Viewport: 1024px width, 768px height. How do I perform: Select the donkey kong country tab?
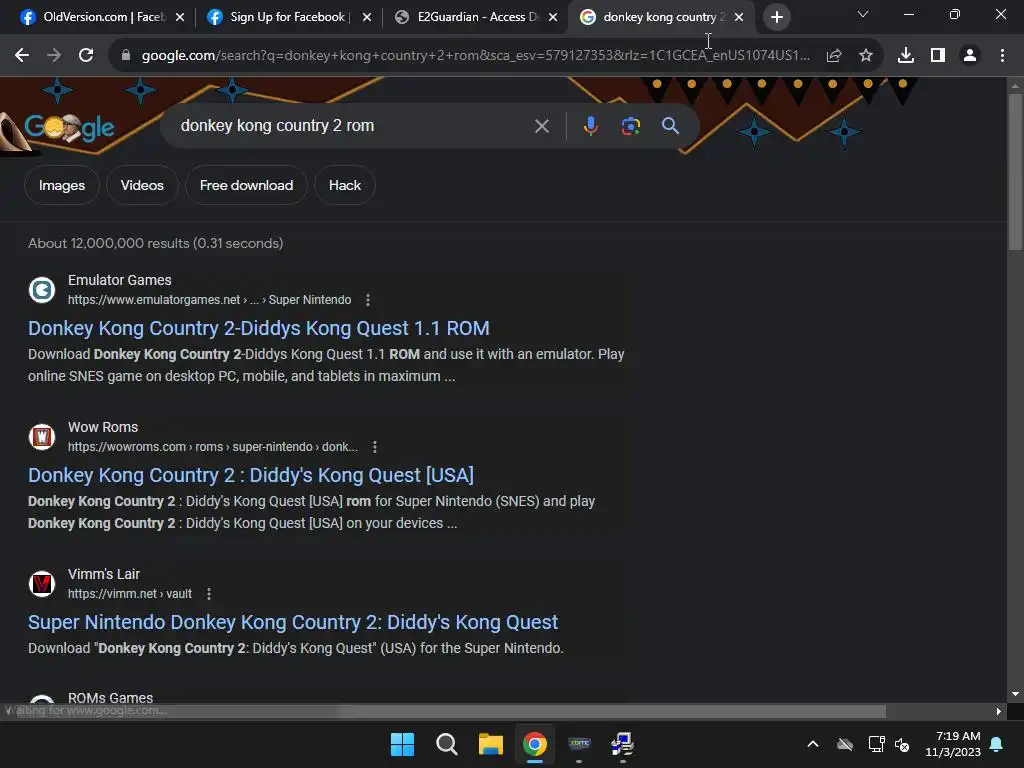[660, 17]
